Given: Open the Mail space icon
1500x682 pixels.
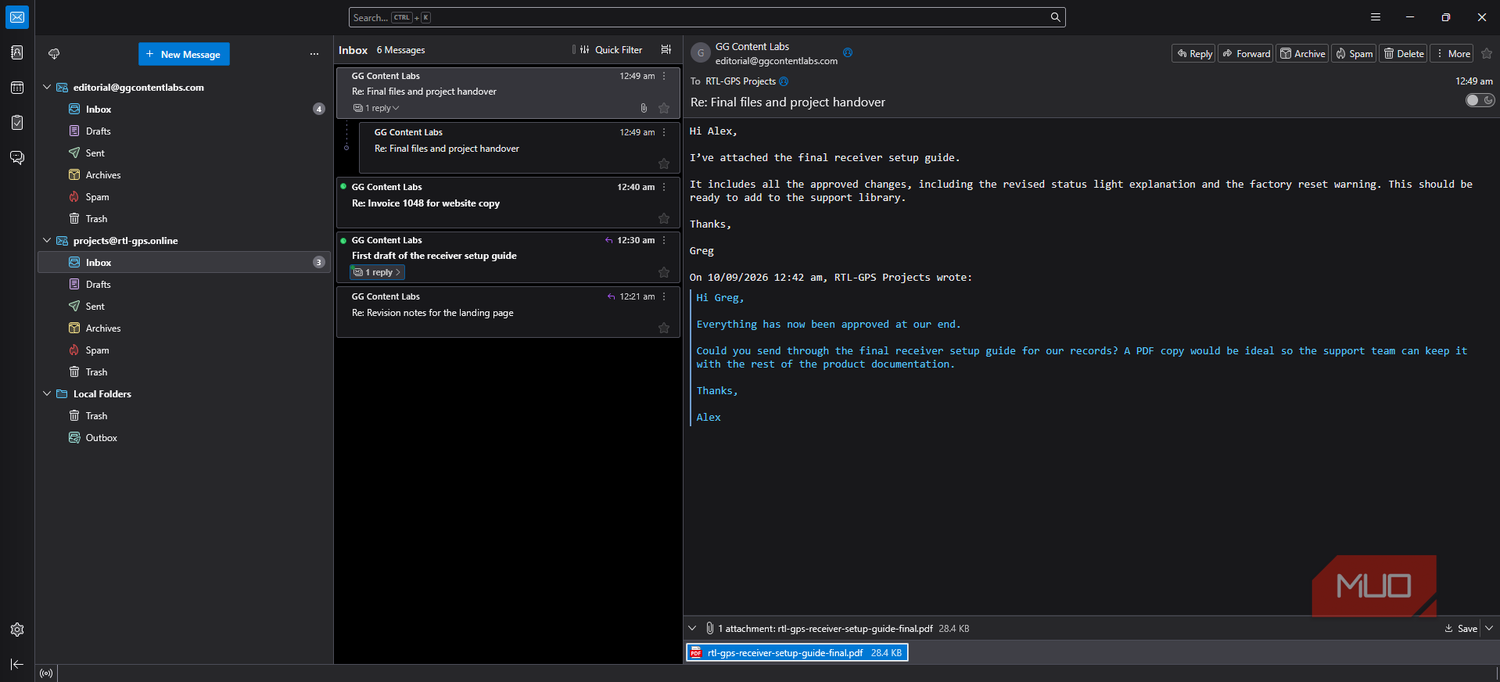Looking at the screenshot, I should (17, 17).
